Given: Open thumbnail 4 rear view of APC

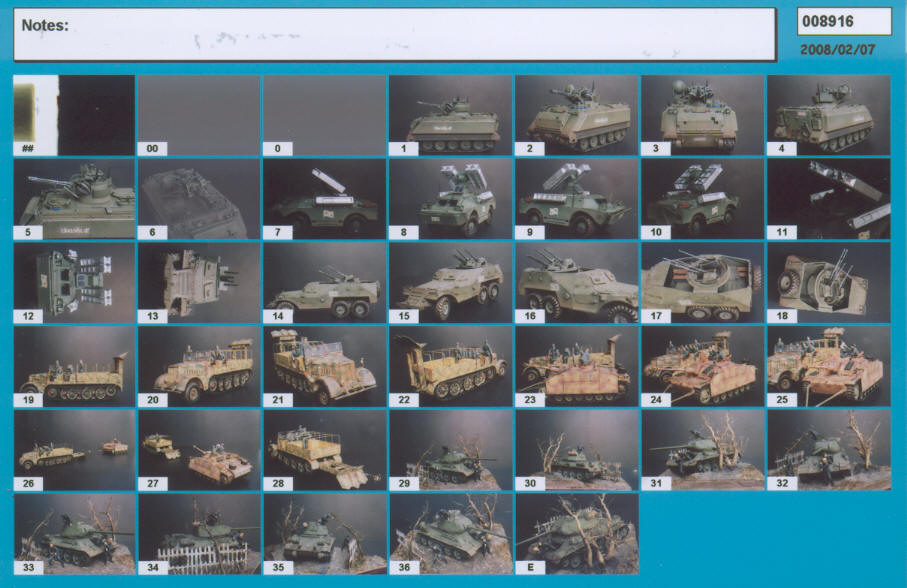Looking at the screenshot, I should (x=828, y=115).
